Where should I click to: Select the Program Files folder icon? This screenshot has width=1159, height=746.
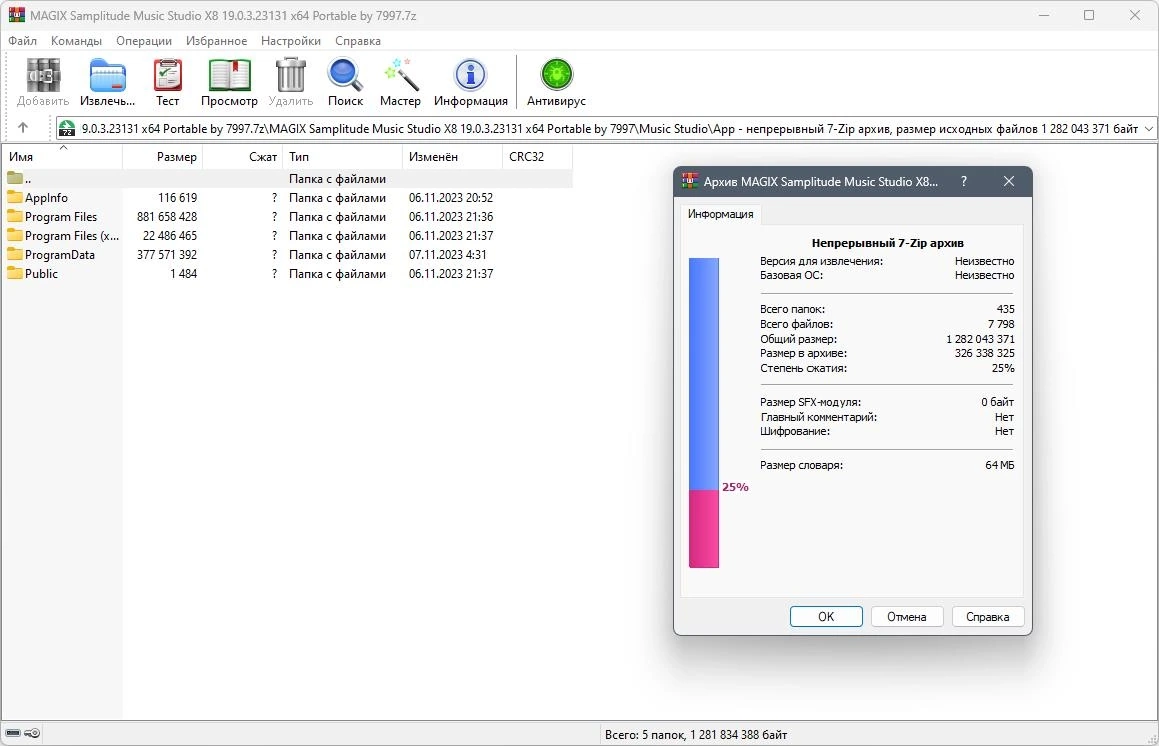pos(15,217)
